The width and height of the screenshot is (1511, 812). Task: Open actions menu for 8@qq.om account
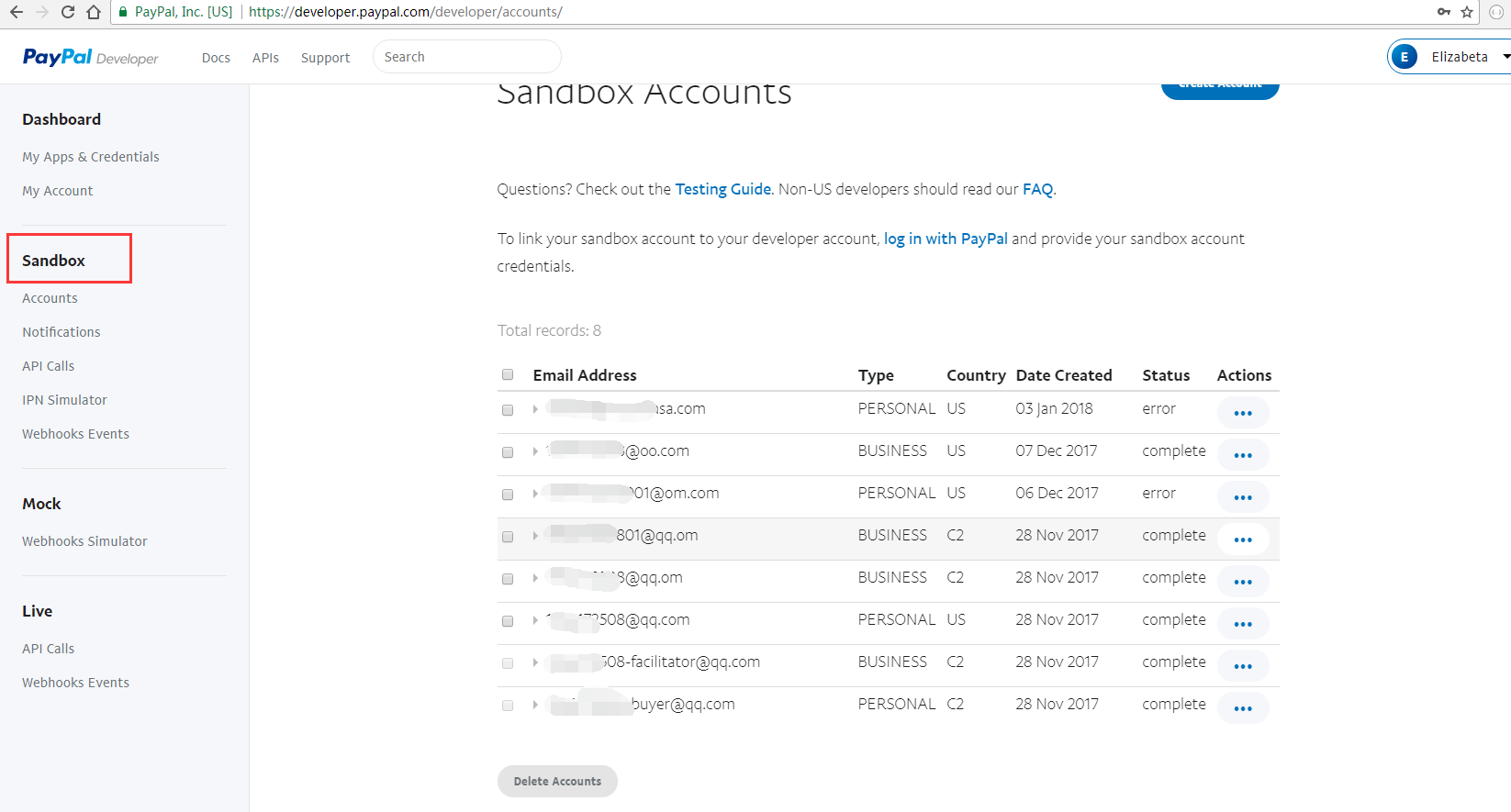click(x=1243, y=582)
